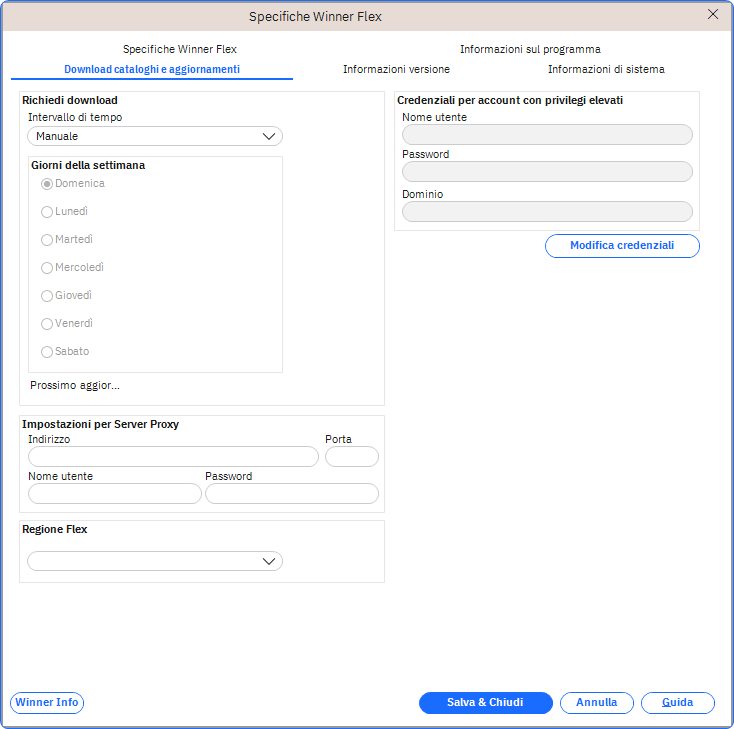Image resolution: width=734 pixels, height=729 pixels.
Task: Select the Specifiche Winner Flex tab
Action: click(x=180, y=49)
